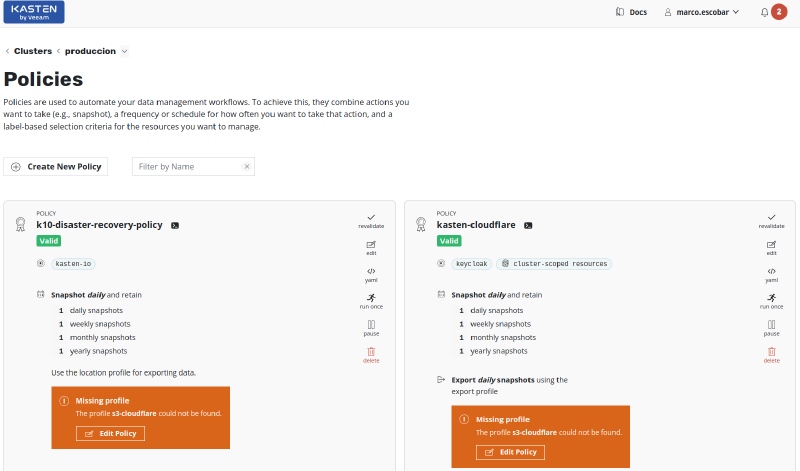Click namespace icon beside keycloak tag

pos(441,264)
